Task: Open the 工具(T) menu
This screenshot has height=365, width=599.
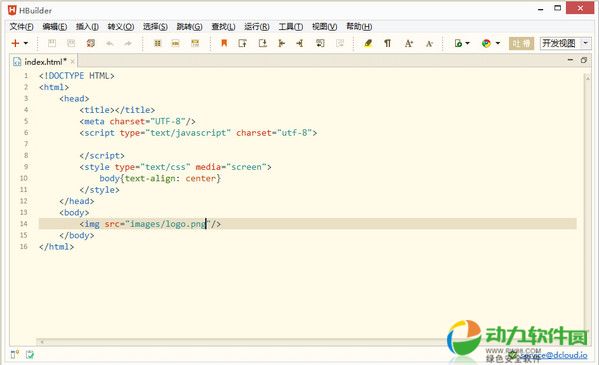Action: [x=291, y=27]
